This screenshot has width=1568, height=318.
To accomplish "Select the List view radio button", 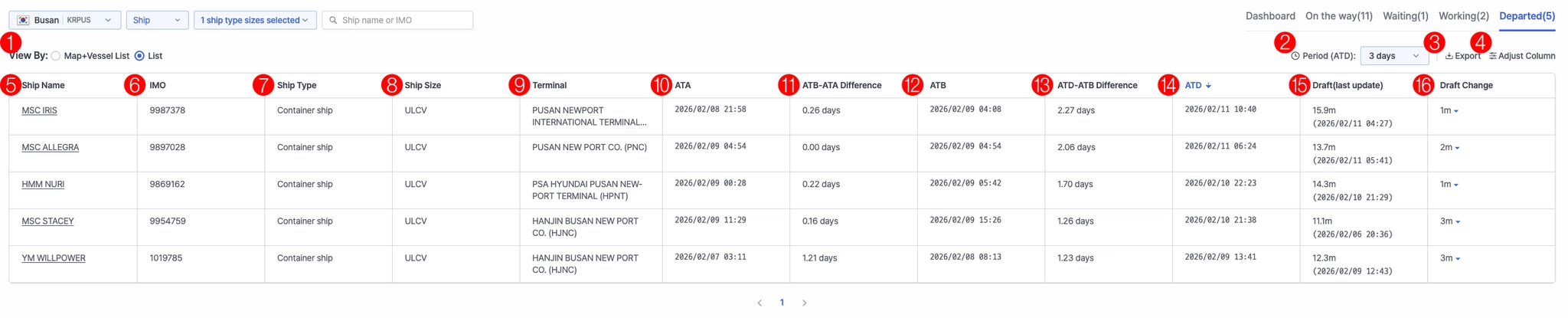I will tap(139, 56).
